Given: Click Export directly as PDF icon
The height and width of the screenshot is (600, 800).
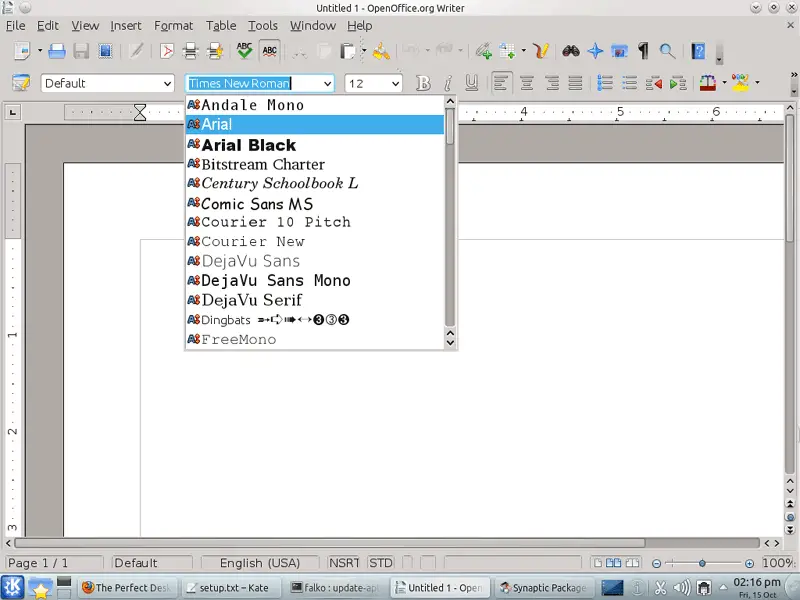Looking at the screenshot, I should tap(166, 51).
